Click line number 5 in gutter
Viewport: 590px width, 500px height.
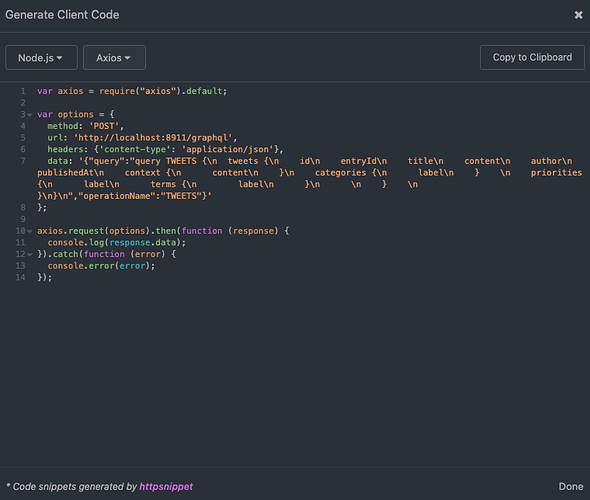pyautogui.click(x=23, y=138)
